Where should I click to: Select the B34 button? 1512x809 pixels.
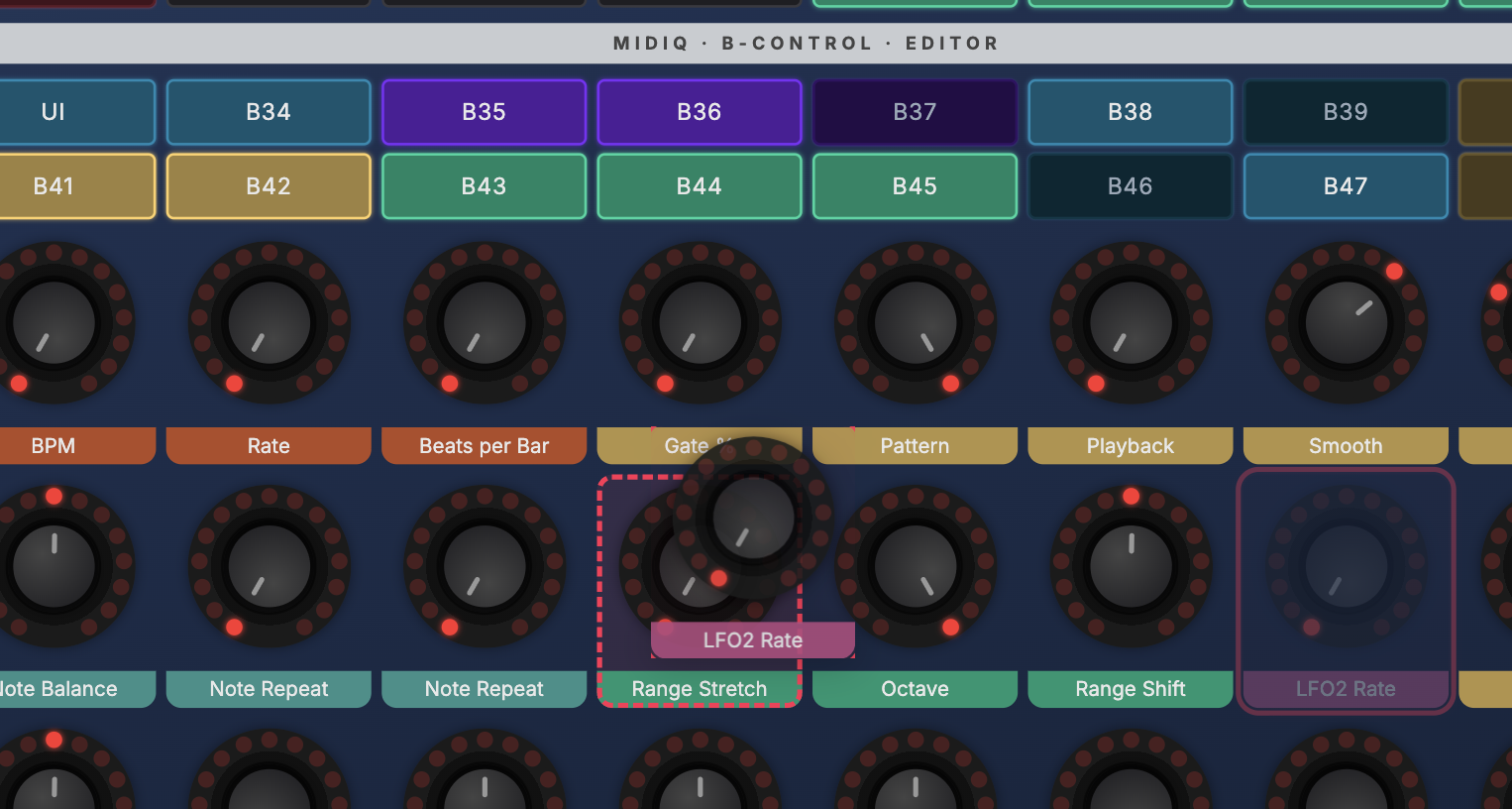click(269, 112)
